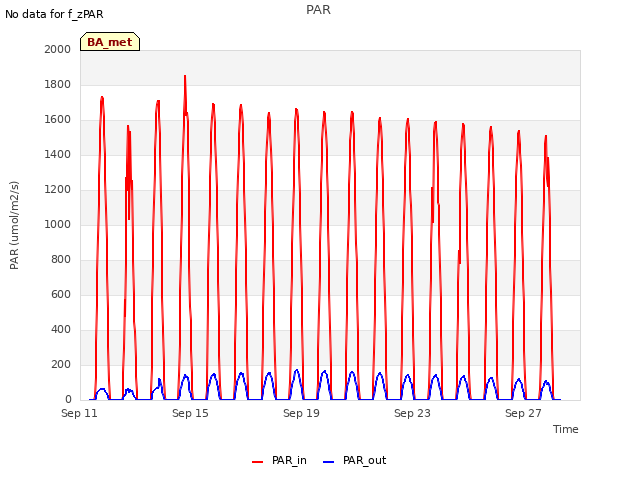Screen dimensions: 640x480
Task: Click the blue PAR_out legend color marker
Action: coord(328,462)
